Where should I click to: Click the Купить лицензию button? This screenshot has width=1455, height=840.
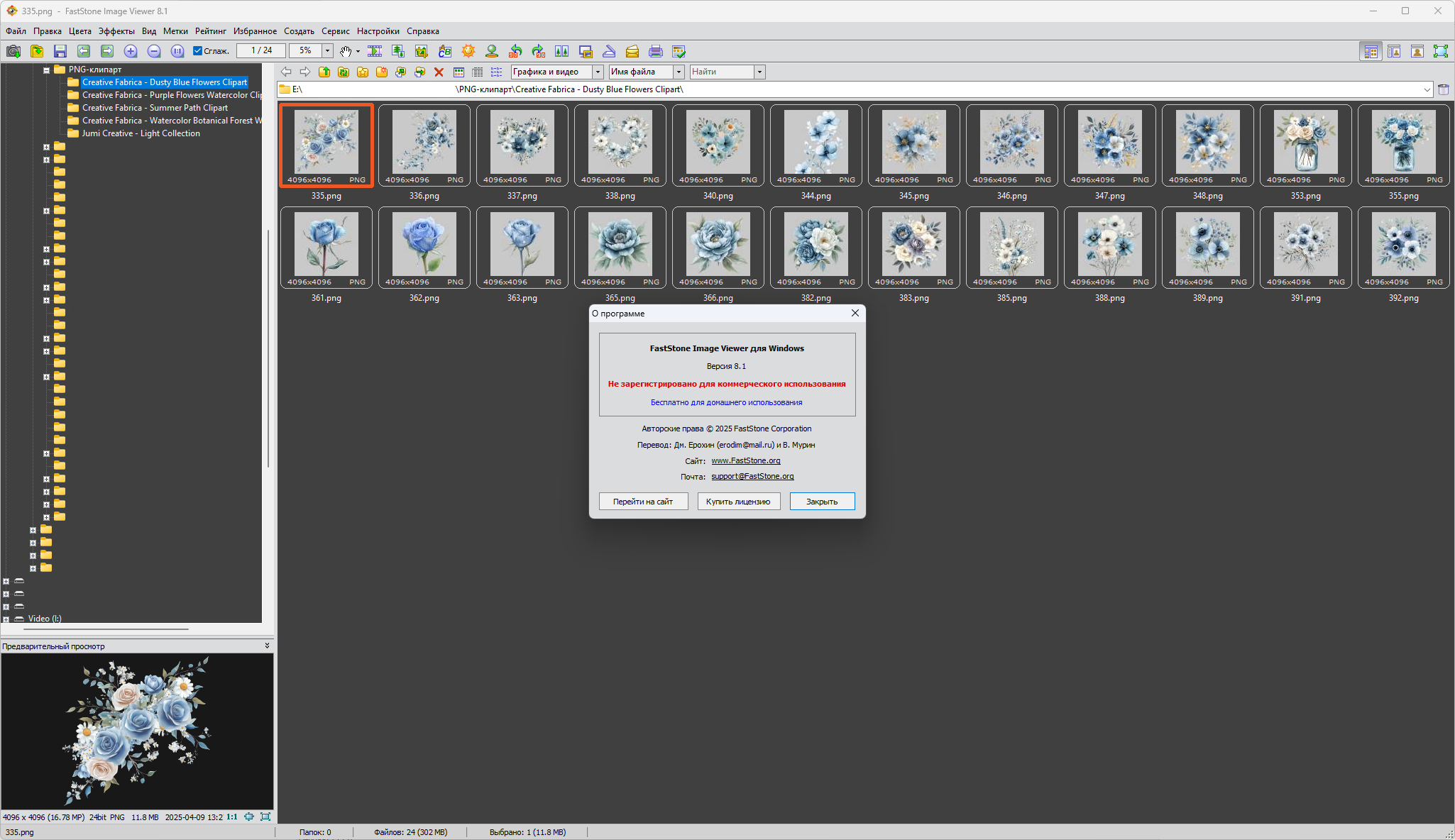click(738, 502)
